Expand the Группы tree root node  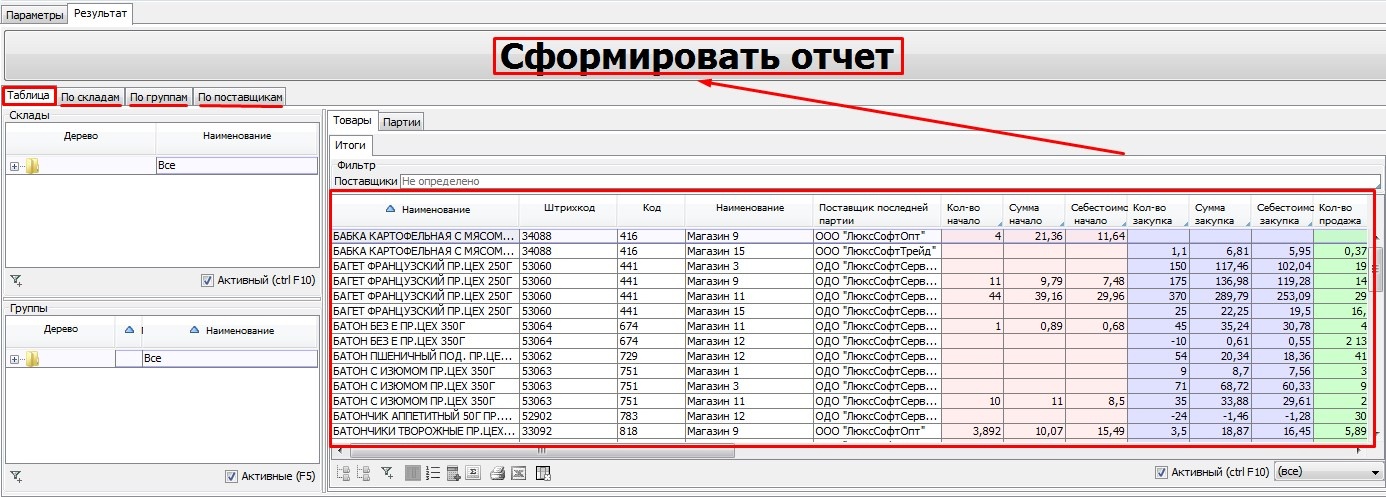pyautogui.click(x=14, y=359)
